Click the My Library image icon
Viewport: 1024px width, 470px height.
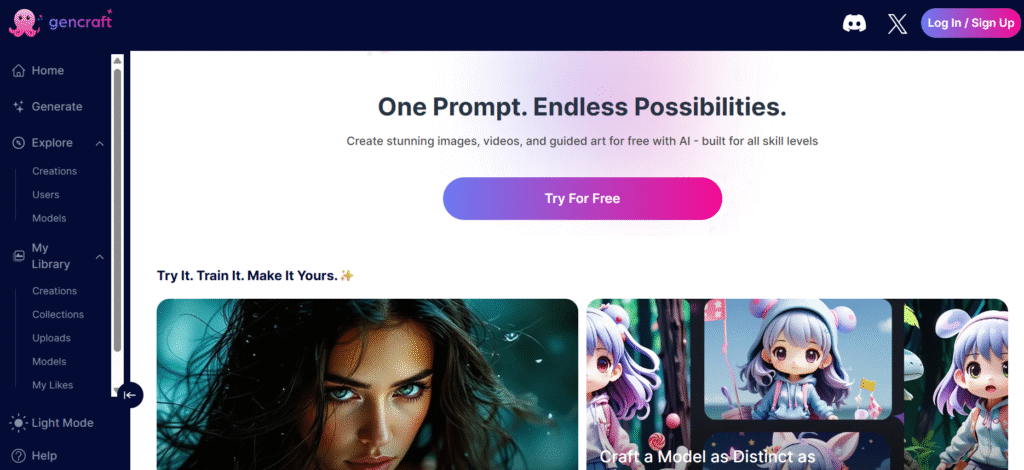[18, 257]
